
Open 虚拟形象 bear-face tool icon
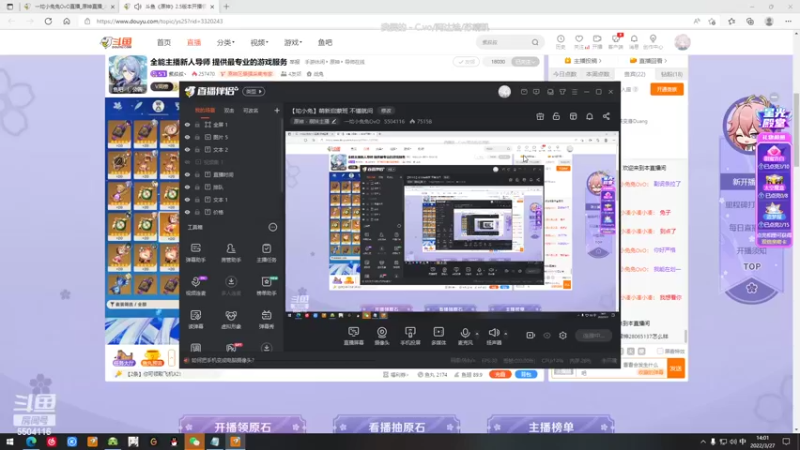(x=231, y=319)
